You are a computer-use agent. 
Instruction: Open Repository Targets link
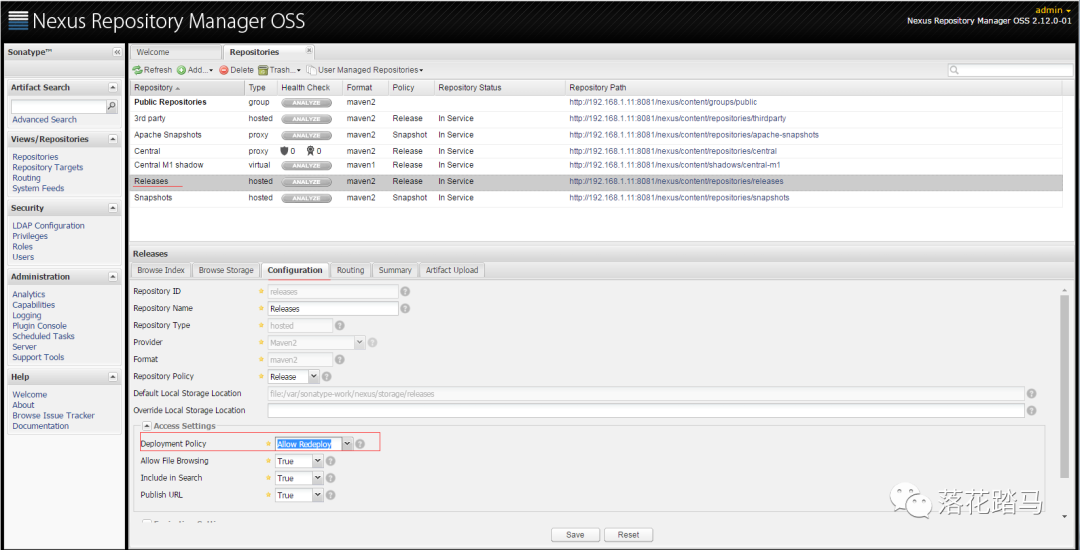pos(48,167)
